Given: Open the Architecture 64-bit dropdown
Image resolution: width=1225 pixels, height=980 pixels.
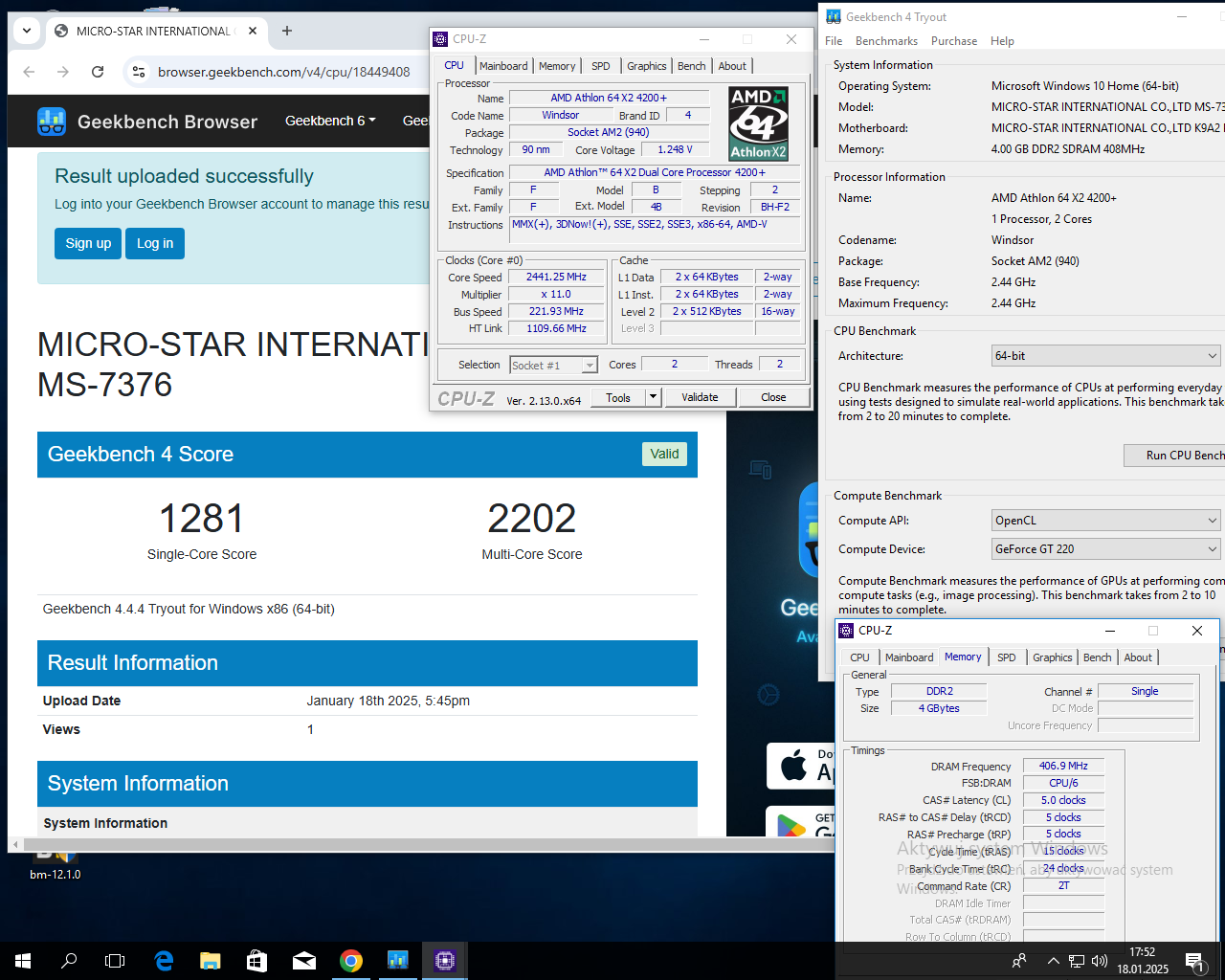Looking at the screenshot, I should 1106,356.
